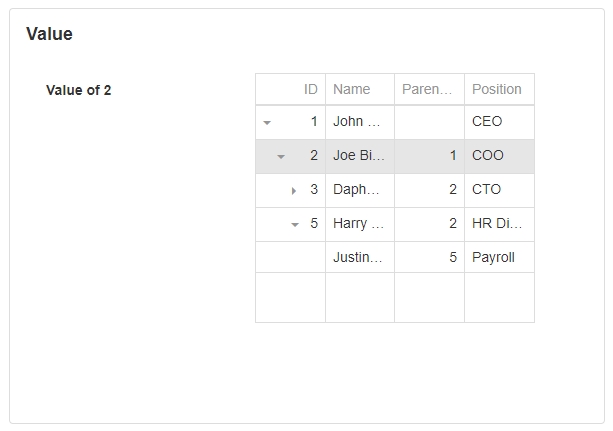Select the John name cell
Screen dimensions: 613x431
(358, 122)
